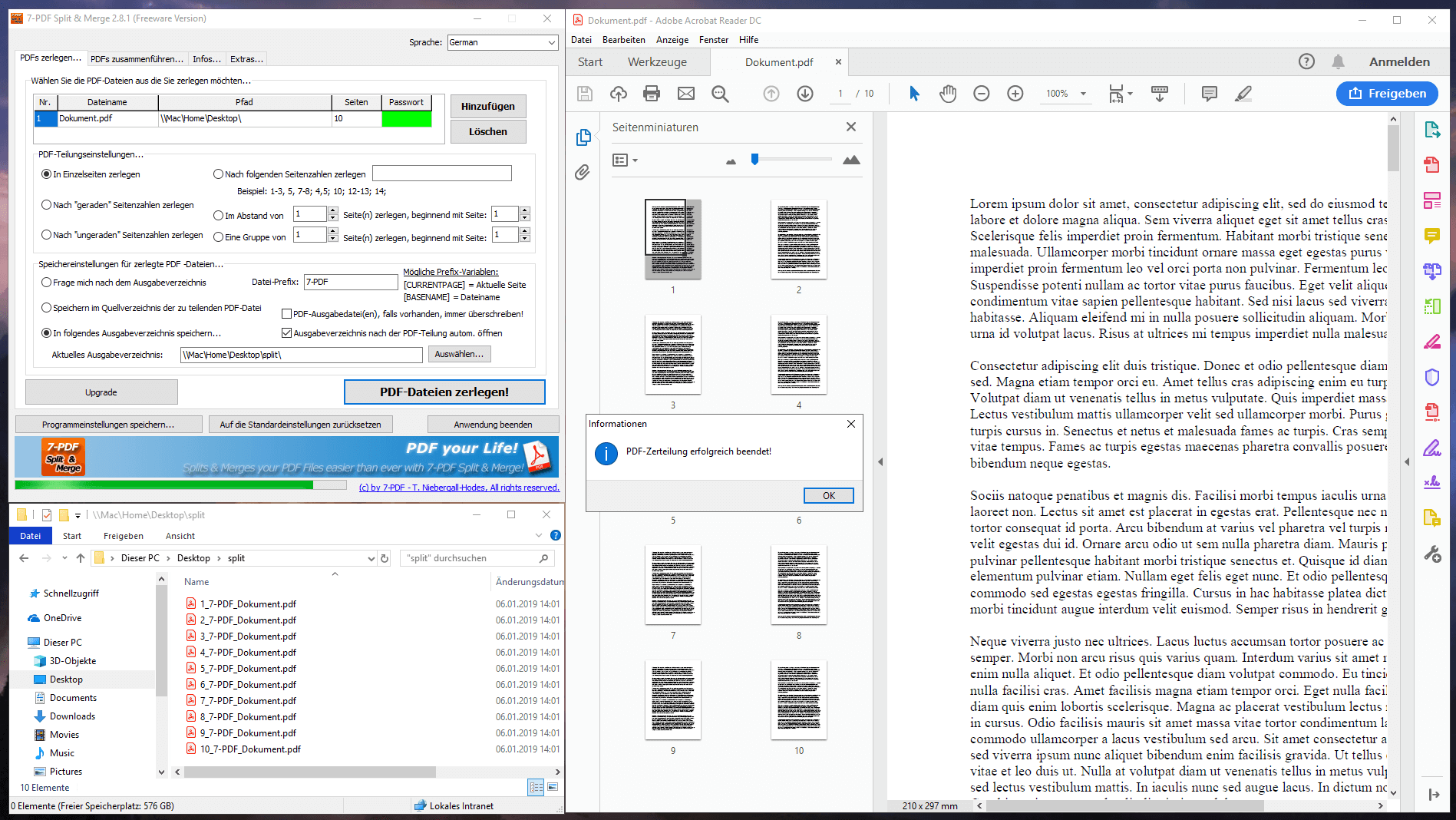The width and height of the screenshot is (1456, 820).
Task: Select 'Nach "geraden" Seitenzahlen zerlegen' option
Action: pos(46,205)
